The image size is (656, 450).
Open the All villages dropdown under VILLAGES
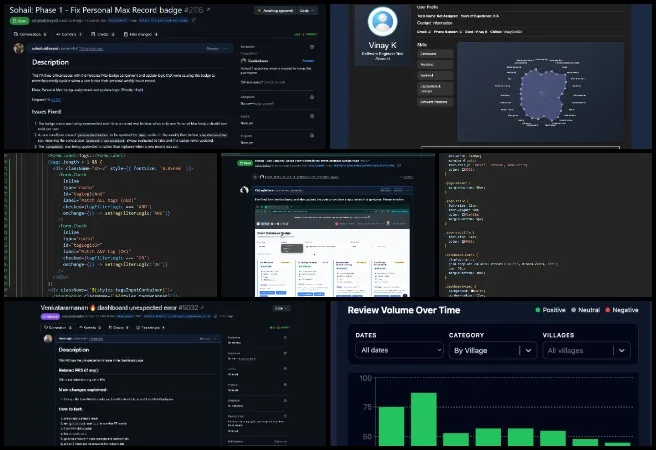[586, 350]
